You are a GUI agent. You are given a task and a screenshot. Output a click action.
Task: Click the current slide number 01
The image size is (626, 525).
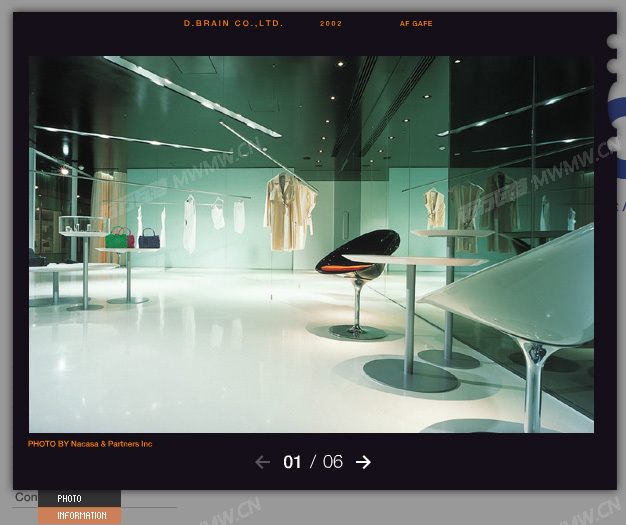pyautogui.click(x=292, y=462)
